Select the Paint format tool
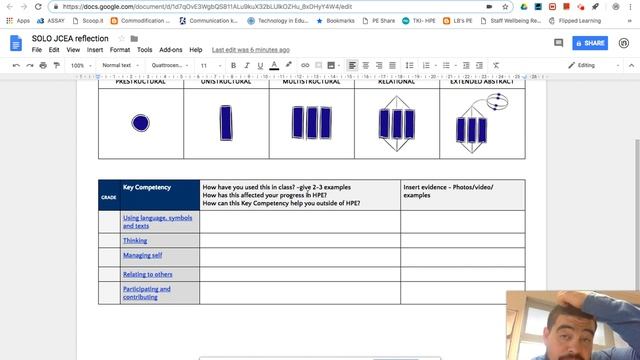The width and height of the screenshot is (640, 360). (x=56, y=65)
